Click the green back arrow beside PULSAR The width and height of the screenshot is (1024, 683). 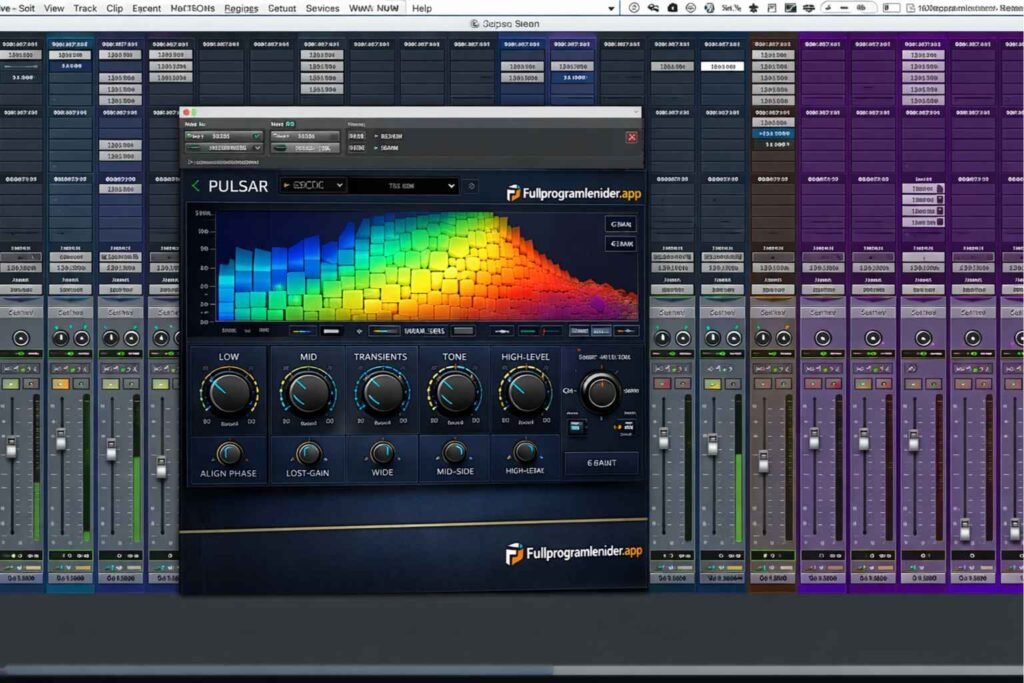[x=196, y=186]
